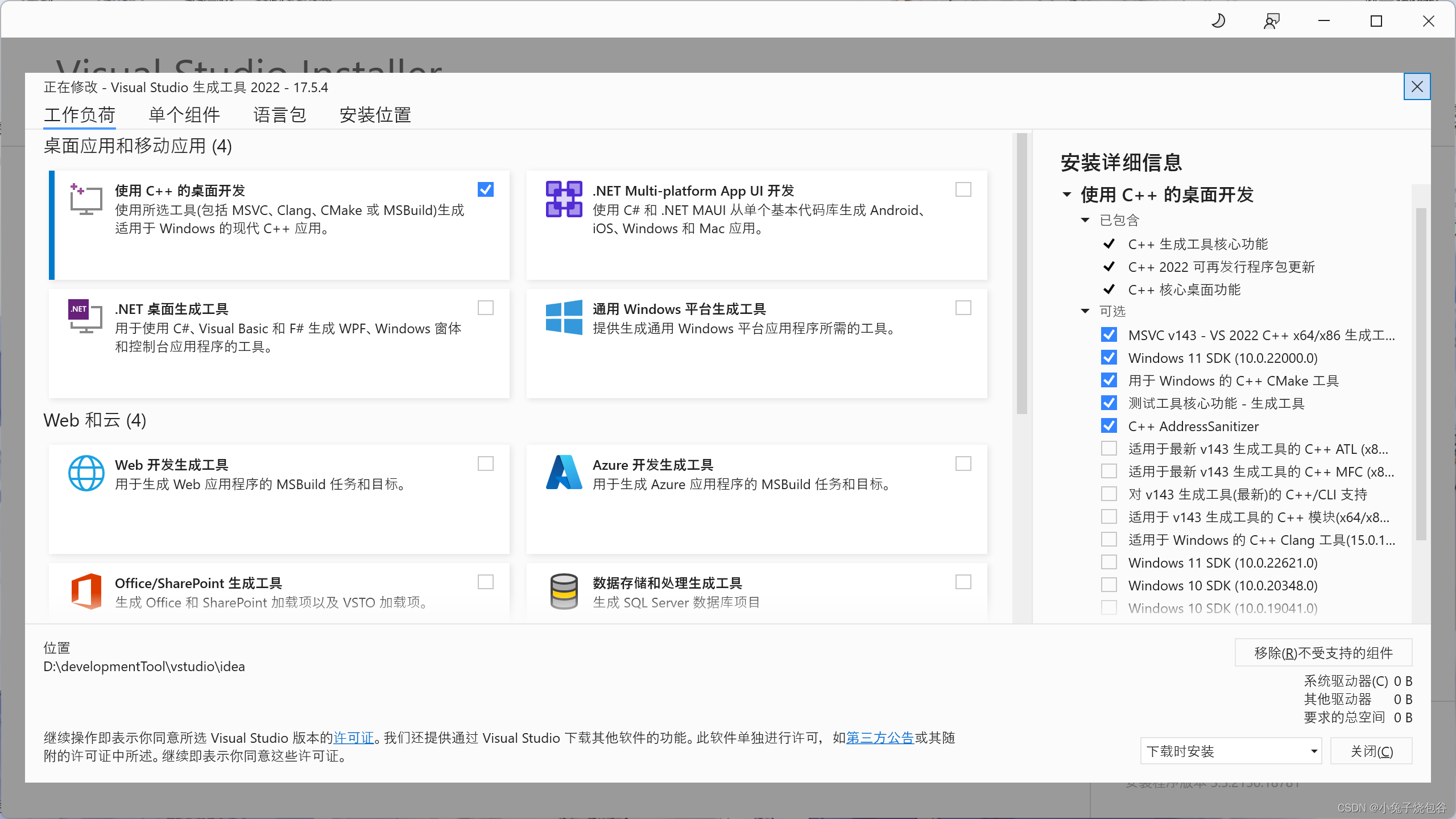
Task: Click the C++ 核心桌面功能 included item
Action: click(1184, 289)
